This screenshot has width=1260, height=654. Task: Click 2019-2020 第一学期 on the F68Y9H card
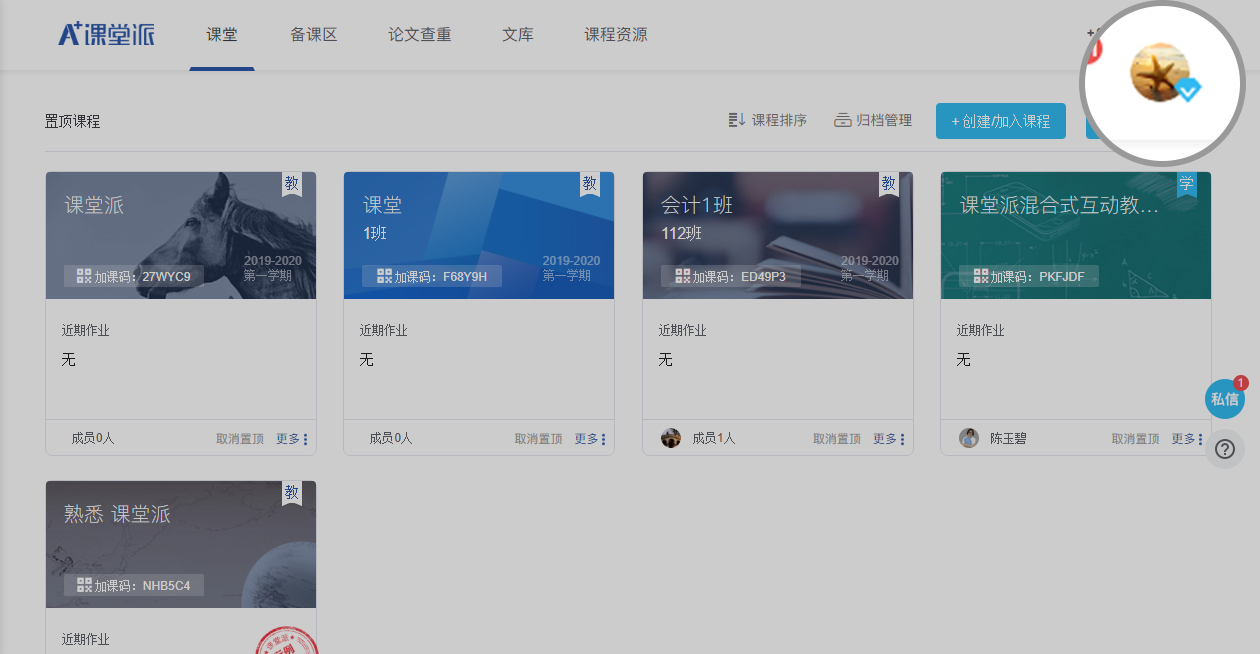pos(571,268)
